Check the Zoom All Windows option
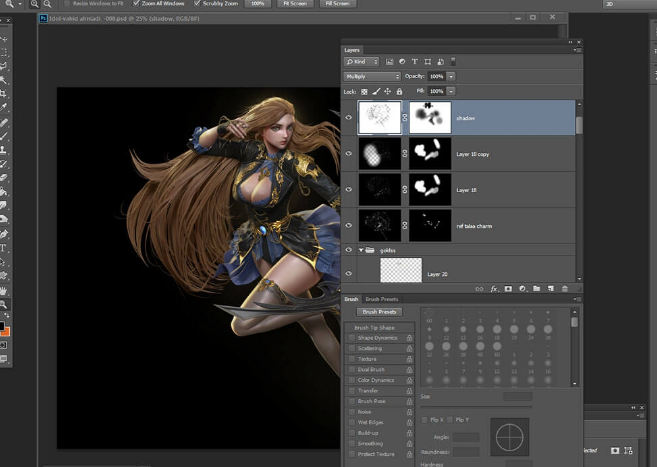 135,4
